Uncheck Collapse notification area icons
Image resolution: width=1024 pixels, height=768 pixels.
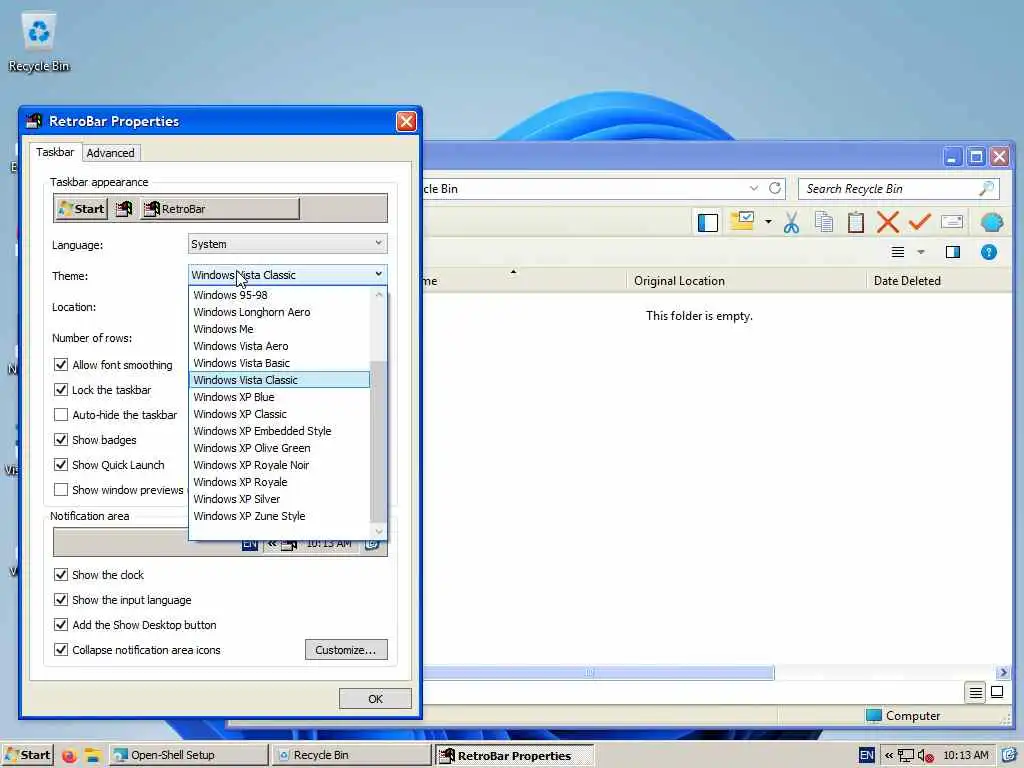[x=61, y=650]
